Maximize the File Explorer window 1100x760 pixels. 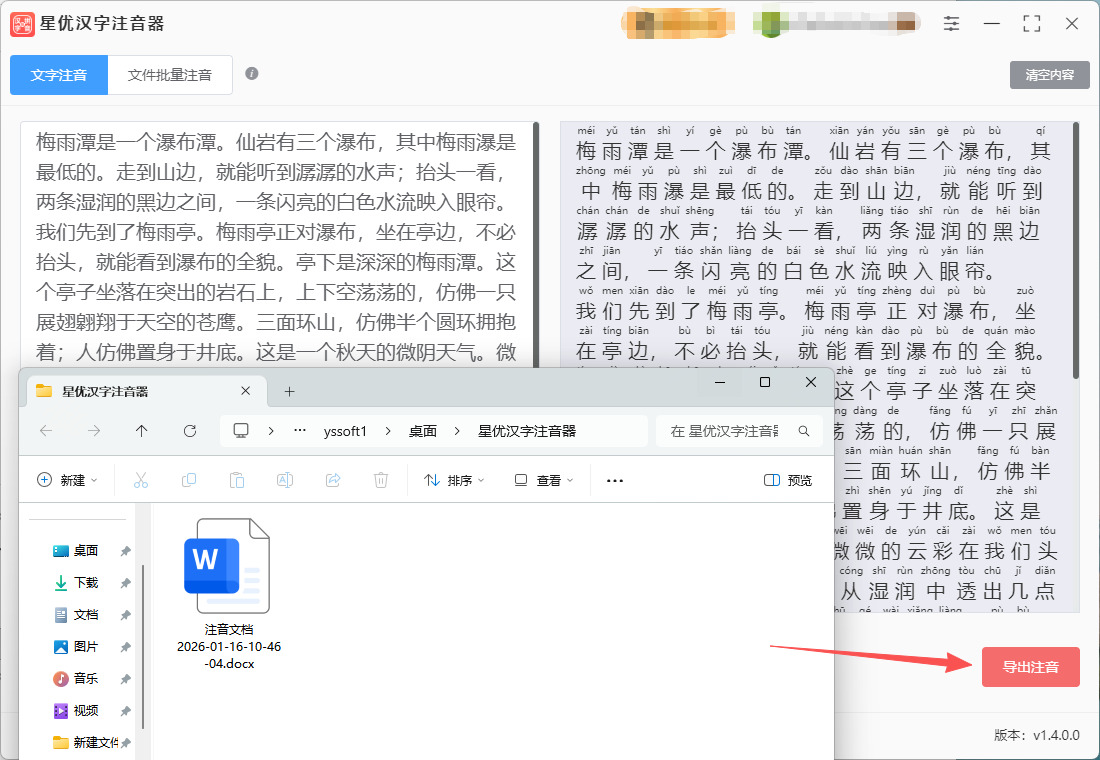click(x=765, y=382)
